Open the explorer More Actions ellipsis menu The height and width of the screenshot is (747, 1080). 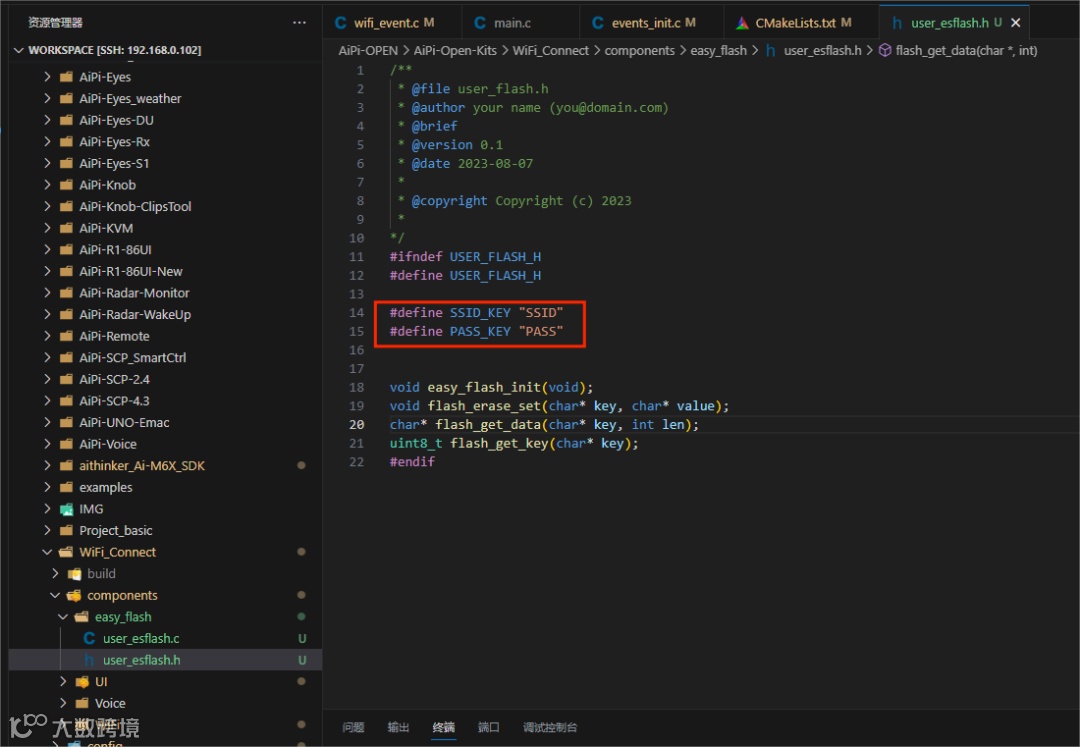pos(299,22)
